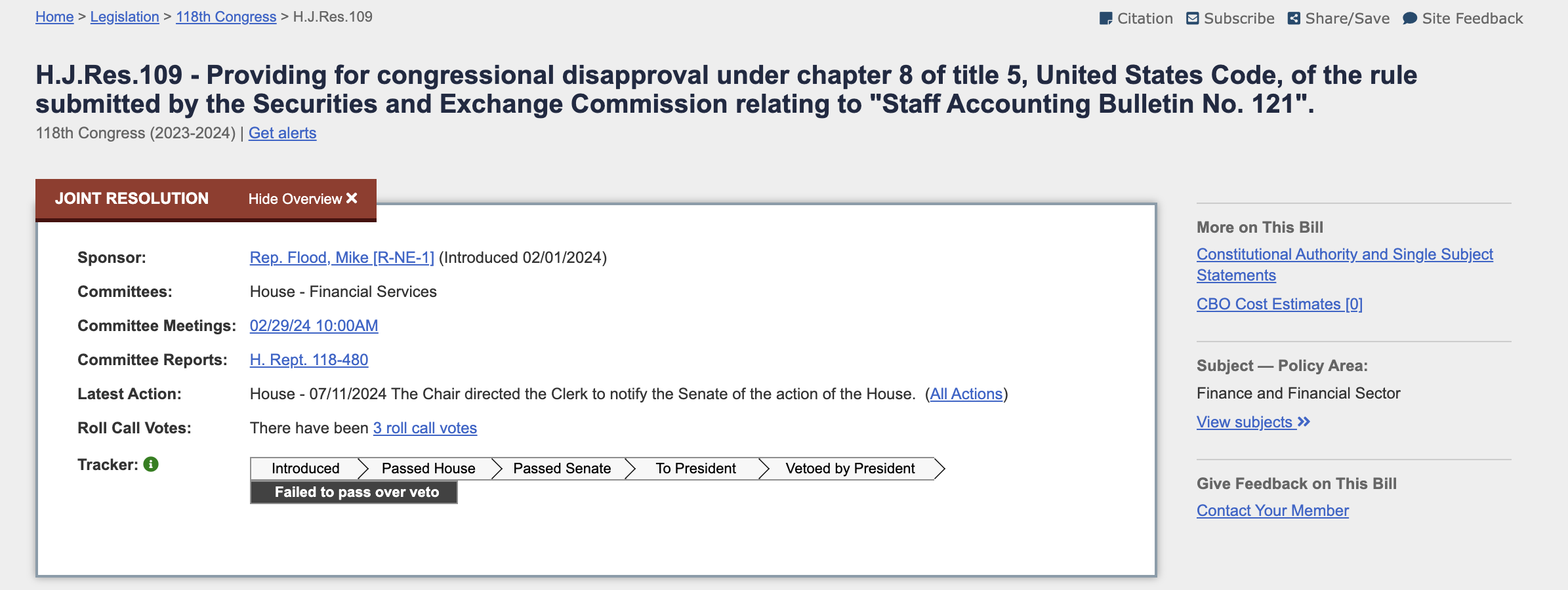Click the Get alerts link
This screenshot has width=1568, height=590.
pyautogui.click(x=282, y=133)
